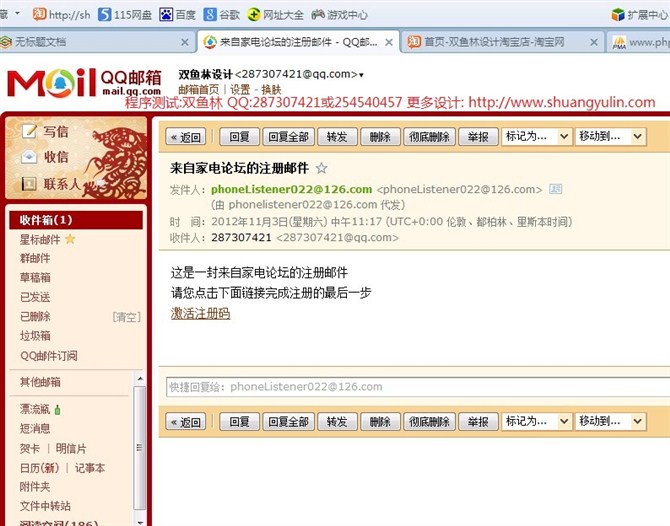Open the 谷歌 bookmark
This screenshot has height=526, width=670.
pos(221,15)
